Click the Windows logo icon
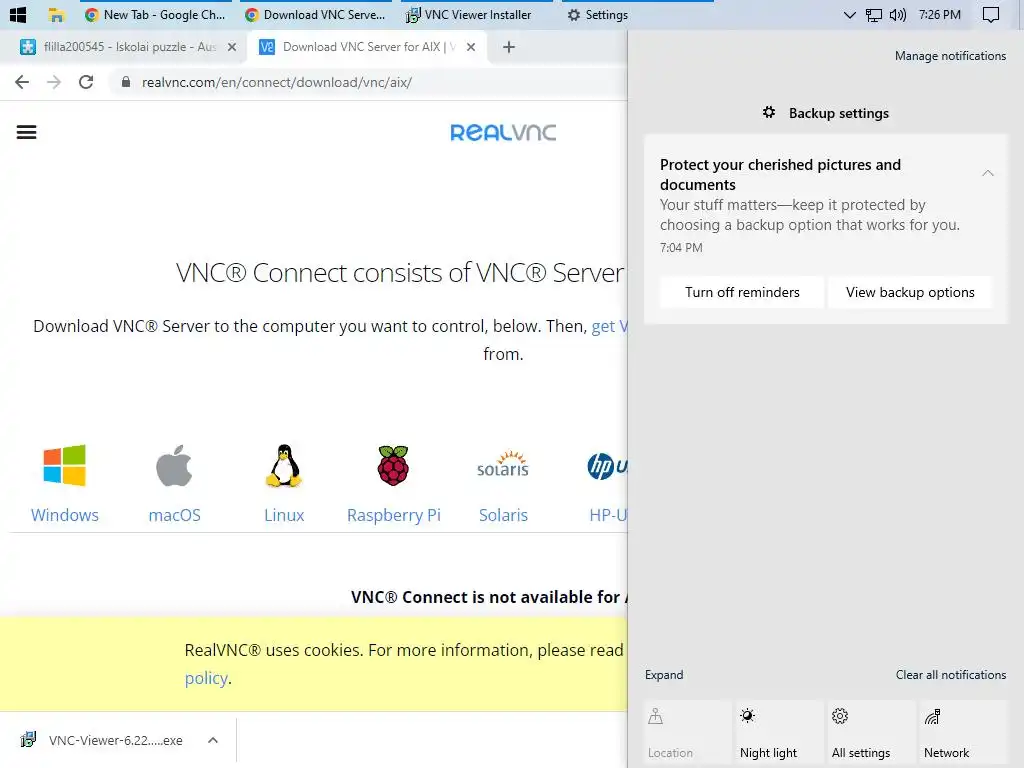 pos(65,466)
